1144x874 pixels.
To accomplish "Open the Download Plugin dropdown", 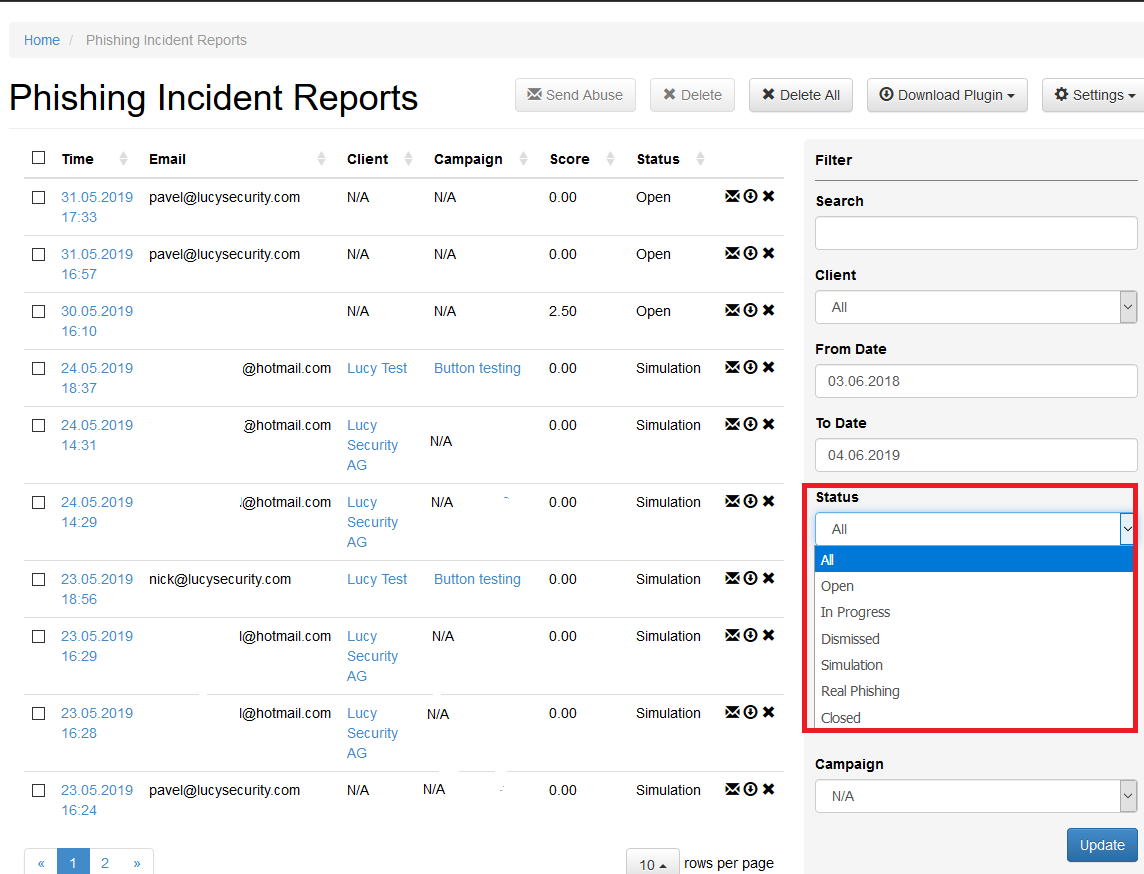I will pyautogui.click(x=947, y=95).
